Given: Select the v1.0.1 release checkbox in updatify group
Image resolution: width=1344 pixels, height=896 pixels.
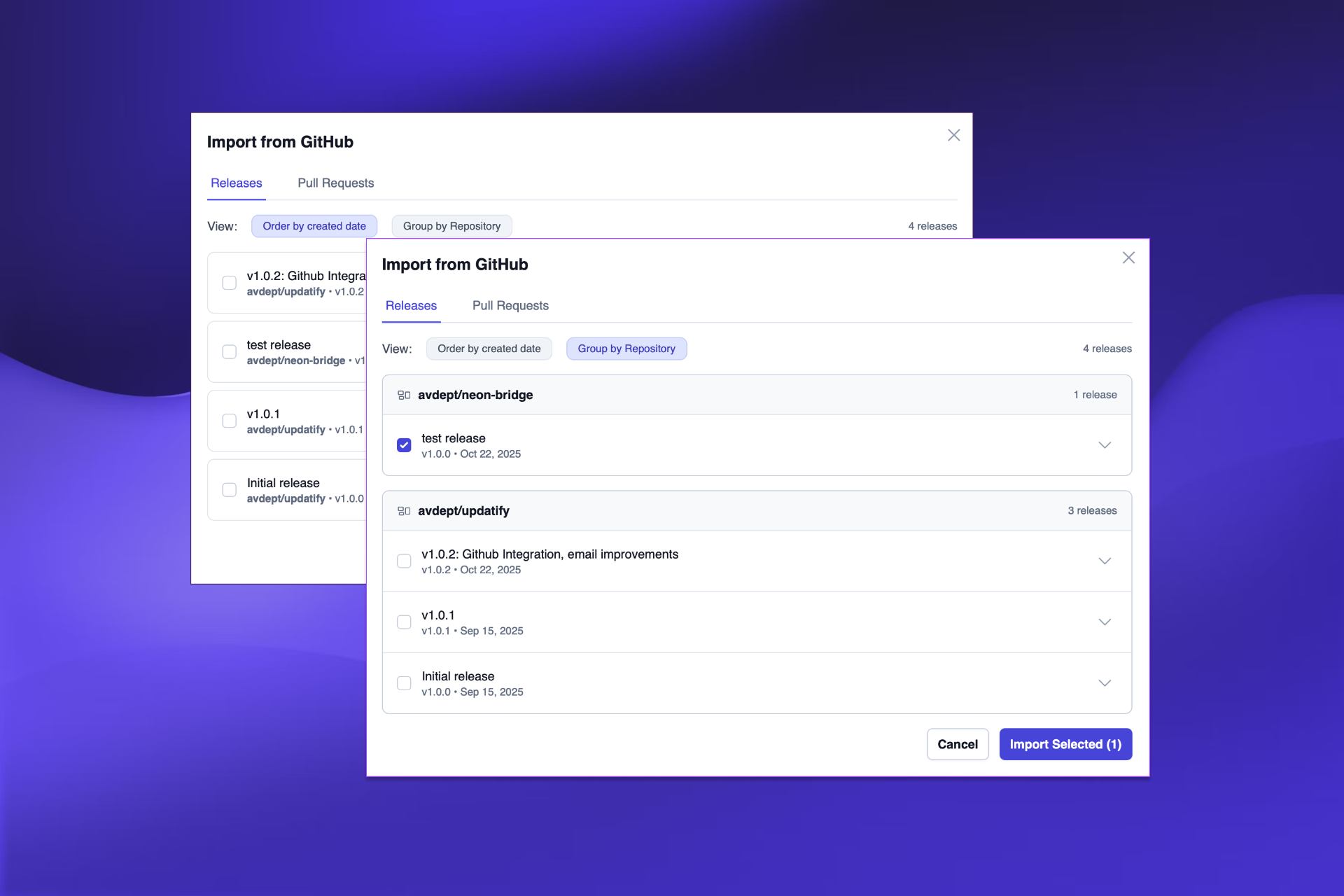Looking at the screenshot, I should tap(404, 622).
